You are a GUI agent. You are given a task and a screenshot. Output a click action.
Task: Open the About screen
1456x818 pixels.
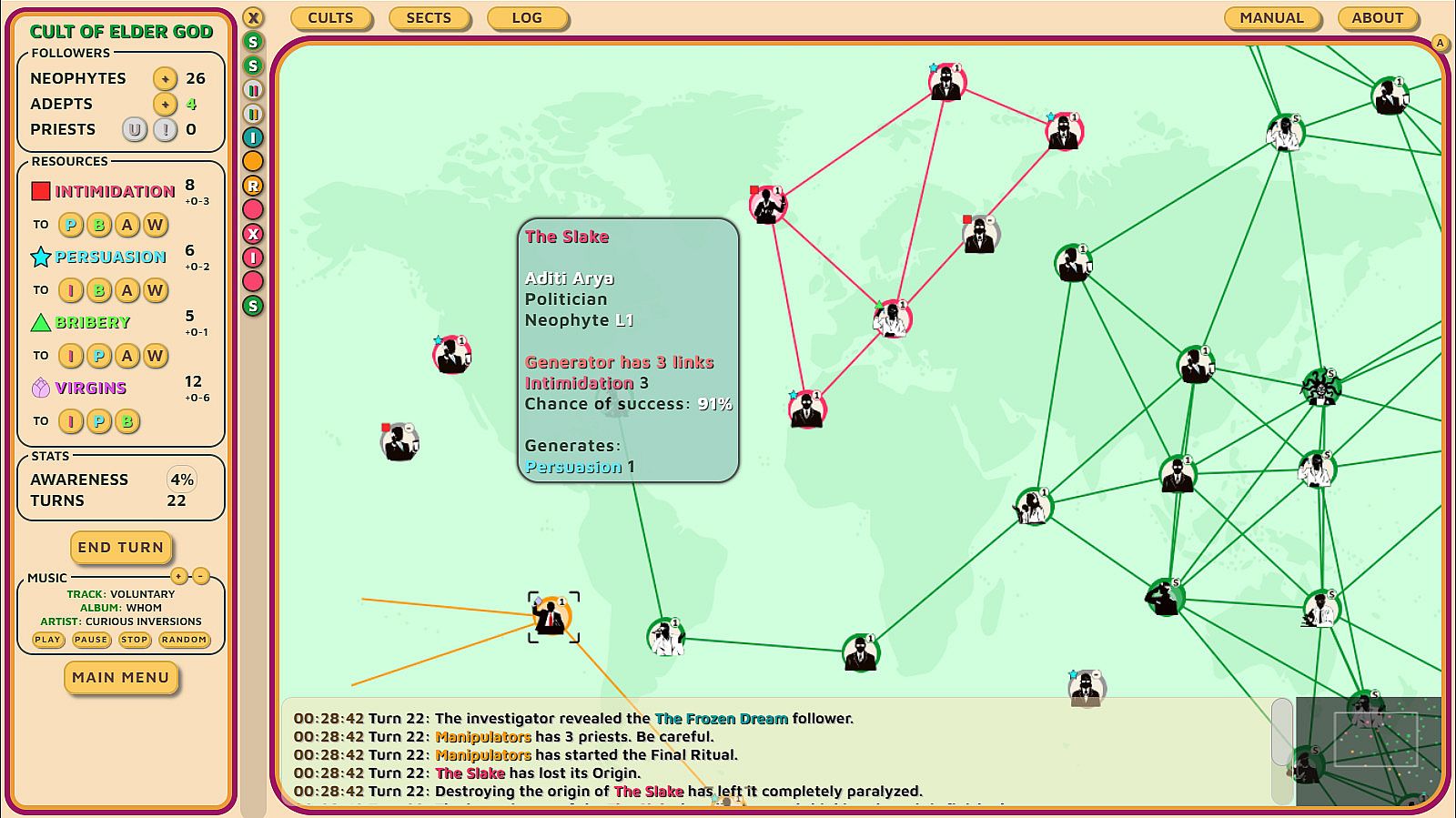tap(1377, 18)
